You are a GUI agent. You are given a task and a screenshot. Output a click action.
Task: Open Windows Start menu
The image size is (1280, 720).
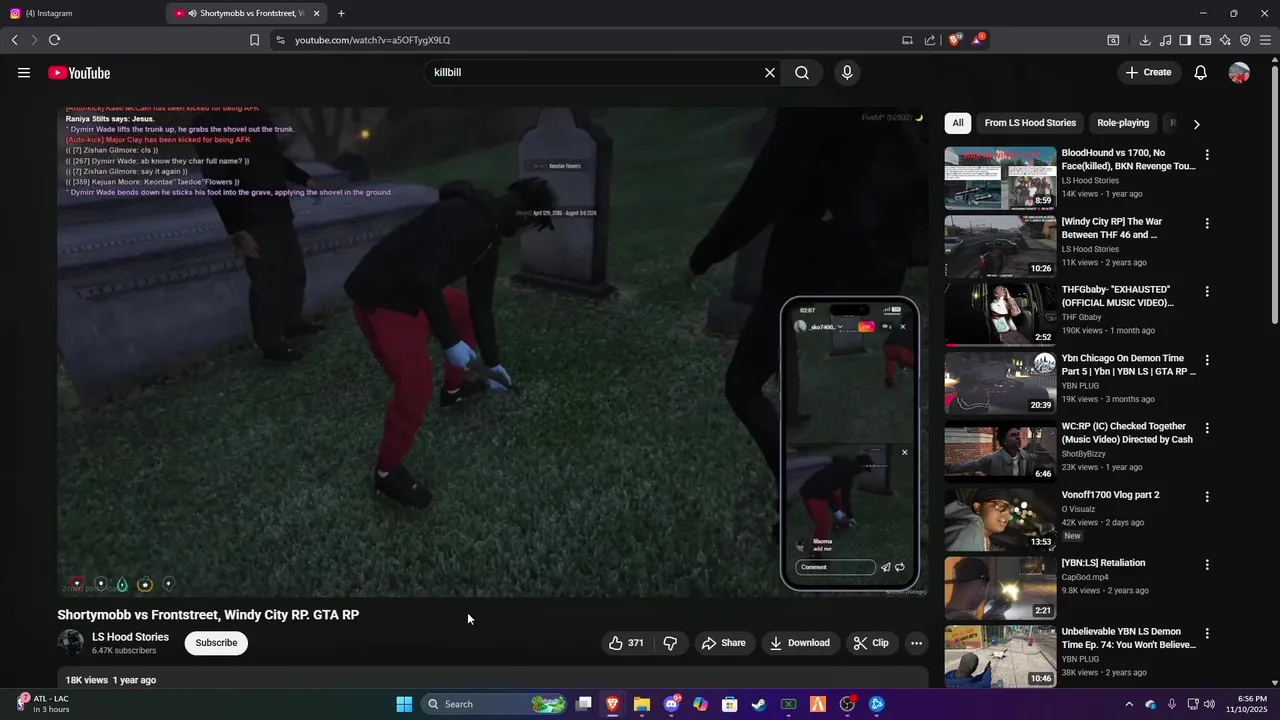404,704
